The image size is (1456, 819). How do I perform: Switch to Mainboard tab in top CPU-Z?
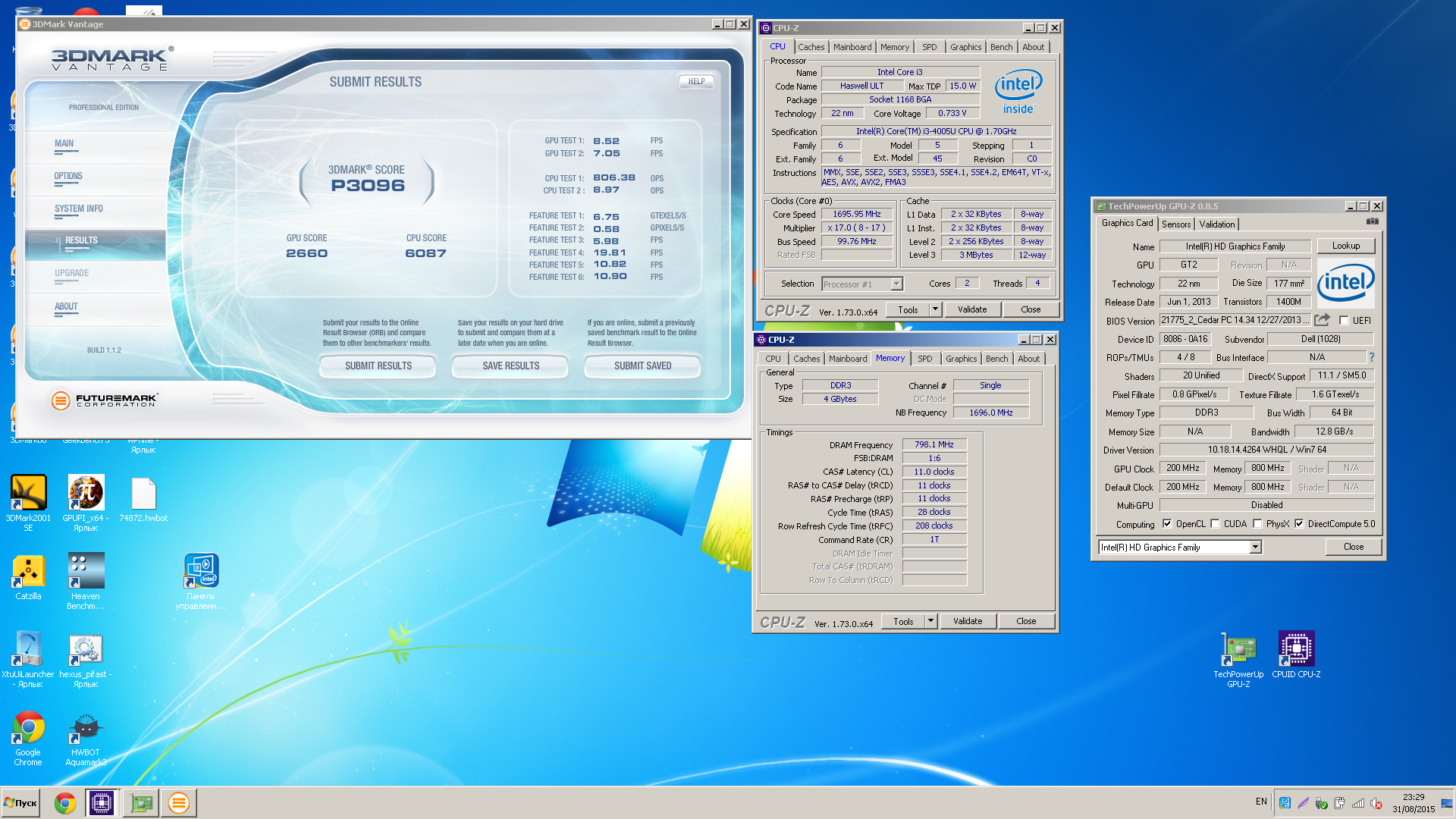click(x=852, y=47)
